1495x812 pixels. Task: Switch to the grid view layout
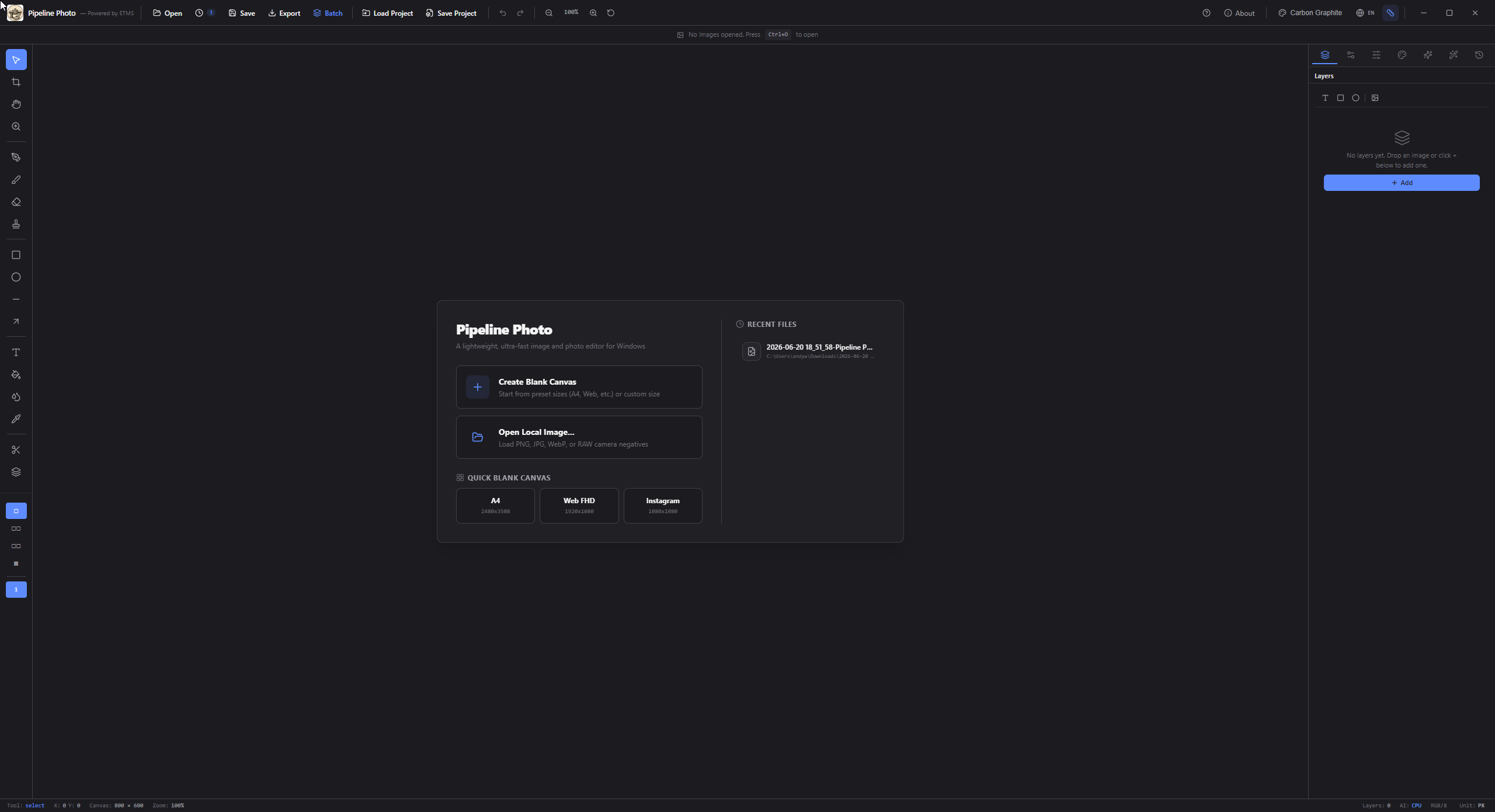pyautogui.click(x=16, y=563)
